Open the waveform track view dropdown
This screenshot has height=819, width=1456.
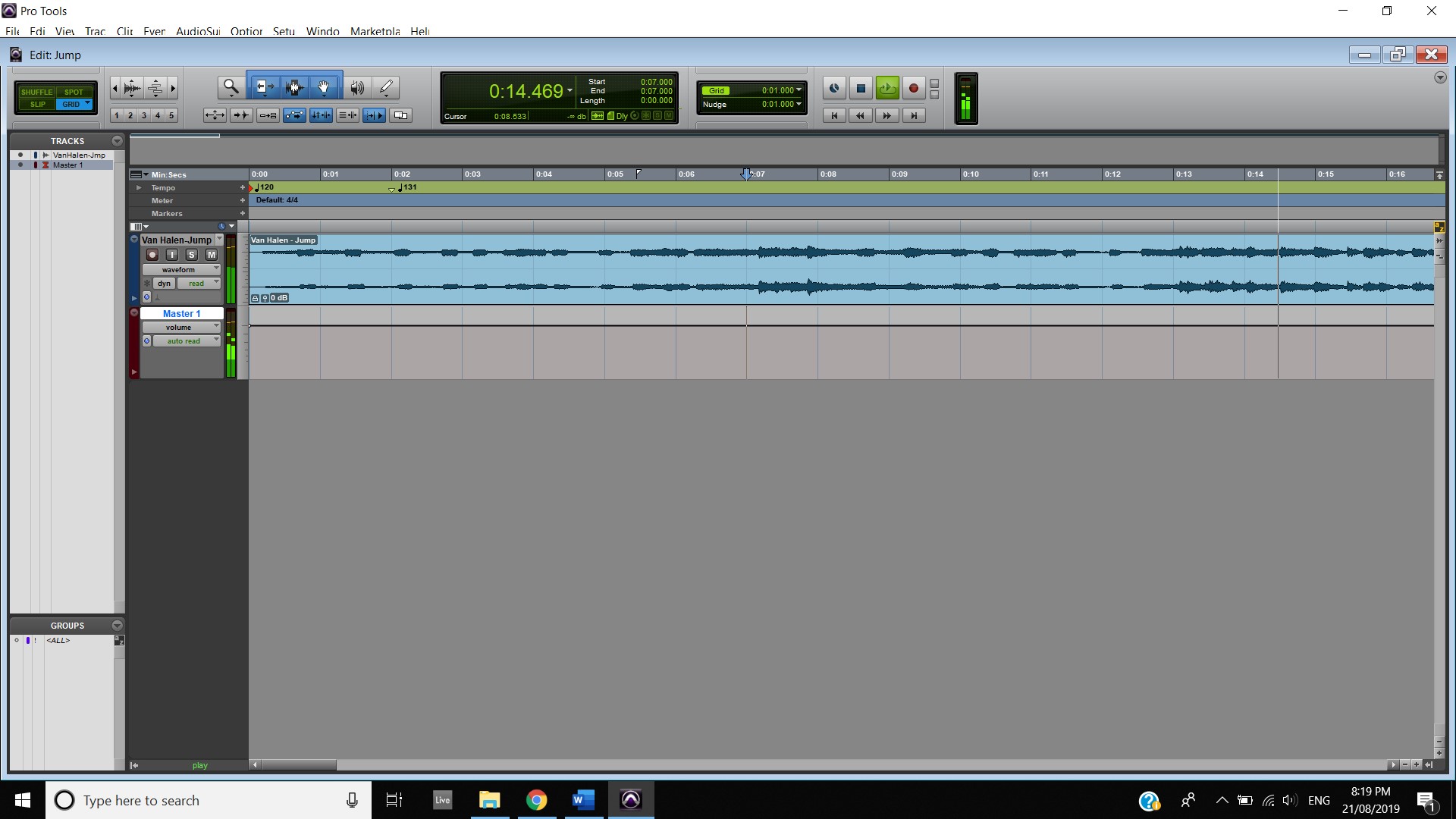180,269
